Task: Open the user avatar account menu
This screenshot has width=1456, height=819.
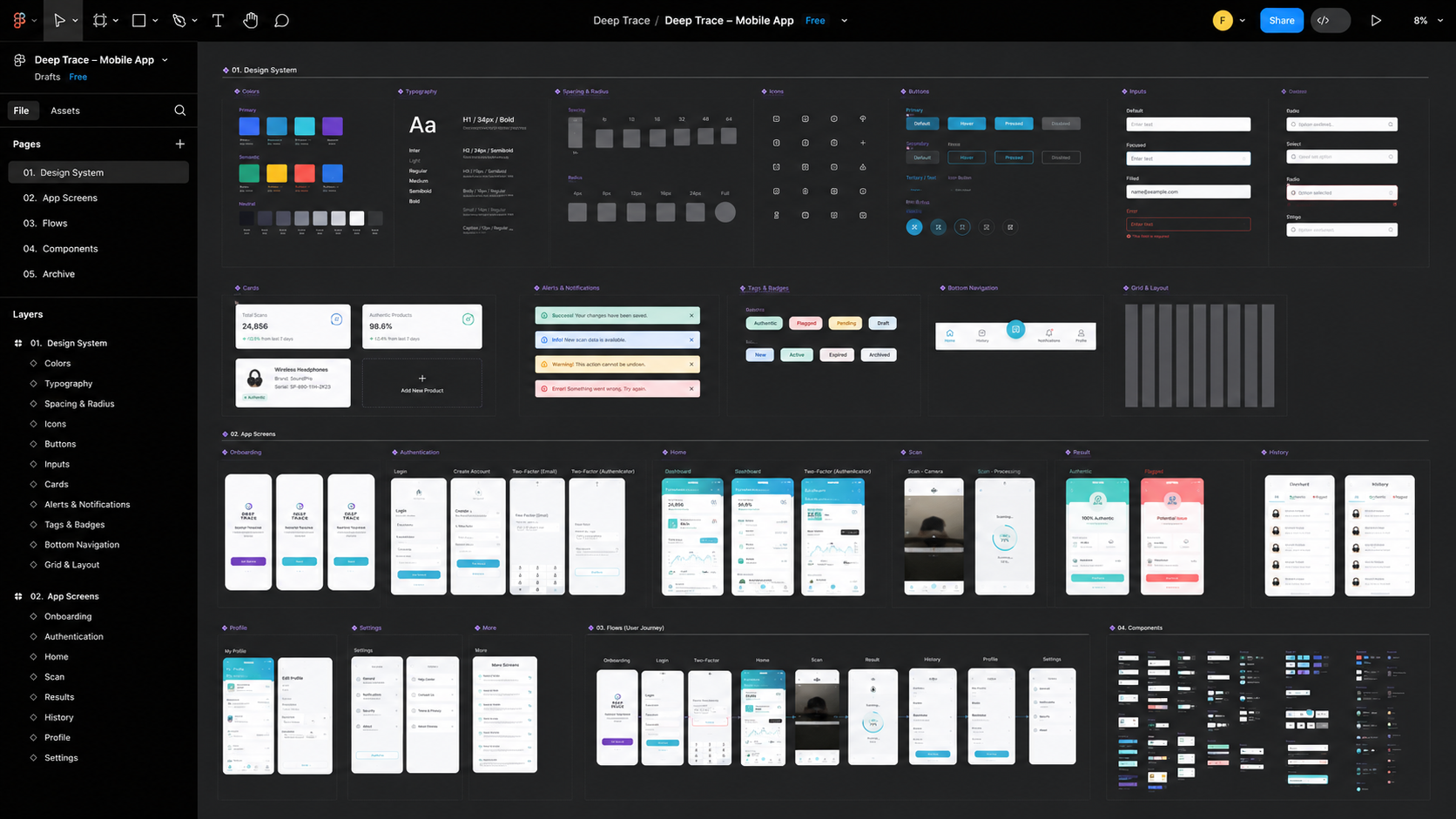Action: (1223, 20)
